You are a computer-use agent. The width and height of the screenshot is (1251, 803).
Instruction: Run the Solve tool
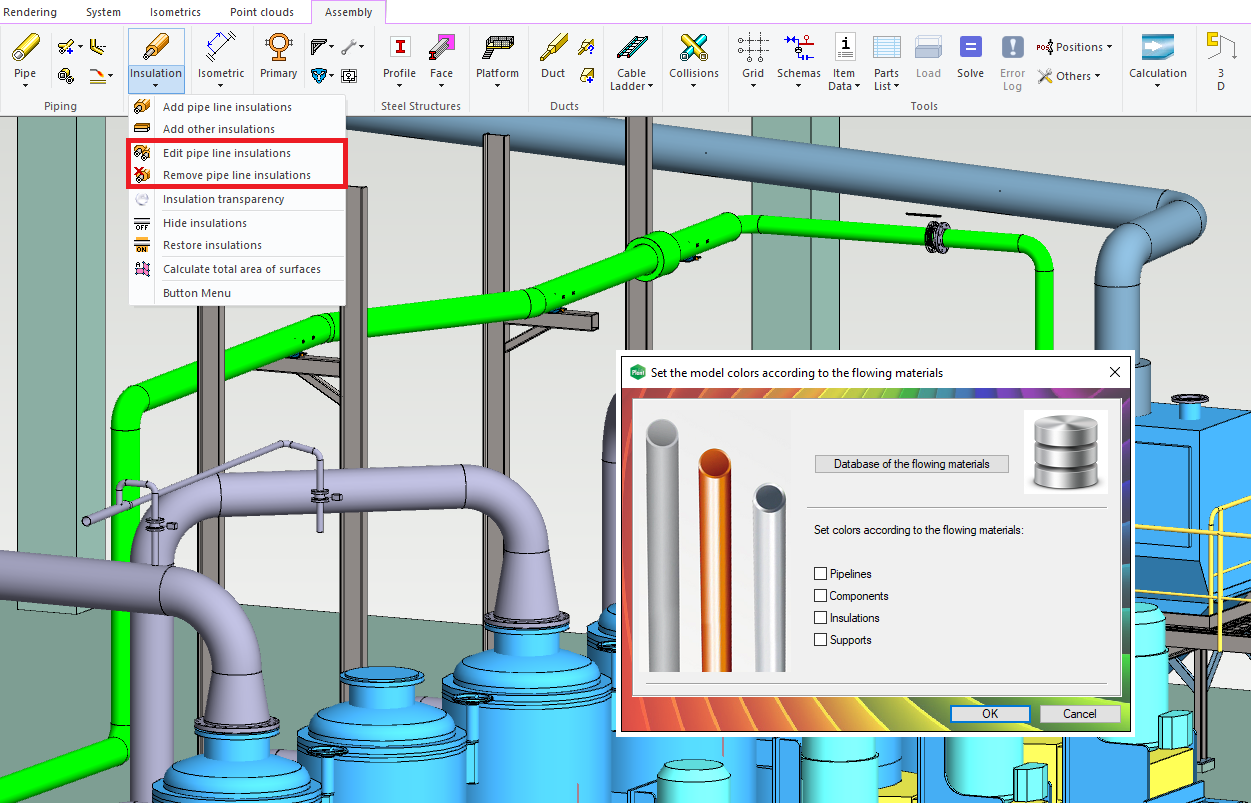click(x=970, y=48)
